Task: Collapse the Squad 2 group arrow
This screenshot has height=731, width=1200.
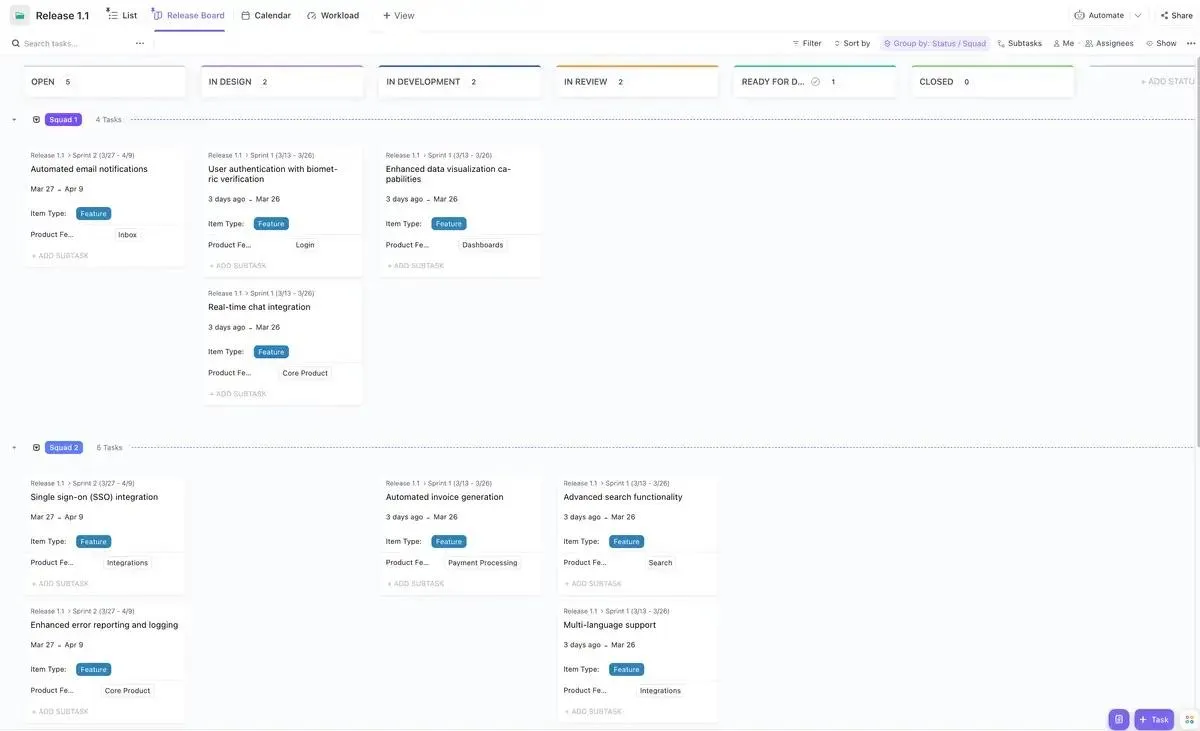Action: (14, 448)
